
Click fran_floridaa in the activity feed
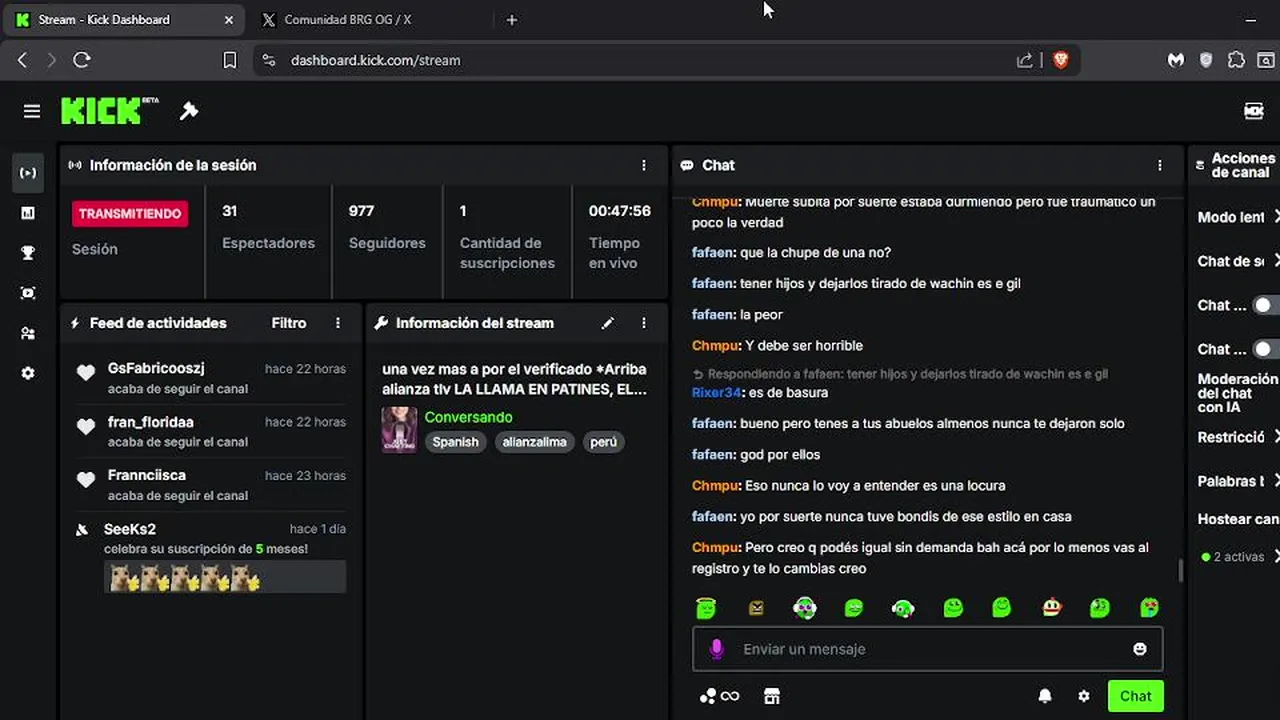[x=151, y=422]
